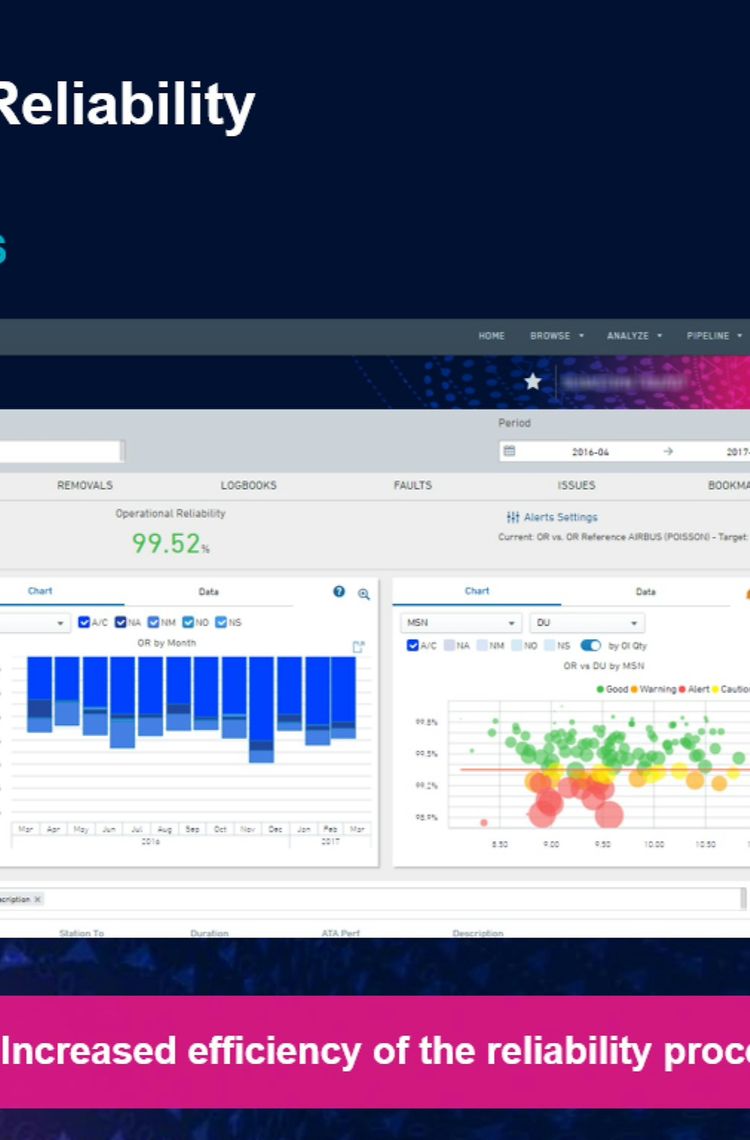This screenshot has height=1140, width=750.
Task: Open the Alerts Settings link
Action: coord(560,517)
